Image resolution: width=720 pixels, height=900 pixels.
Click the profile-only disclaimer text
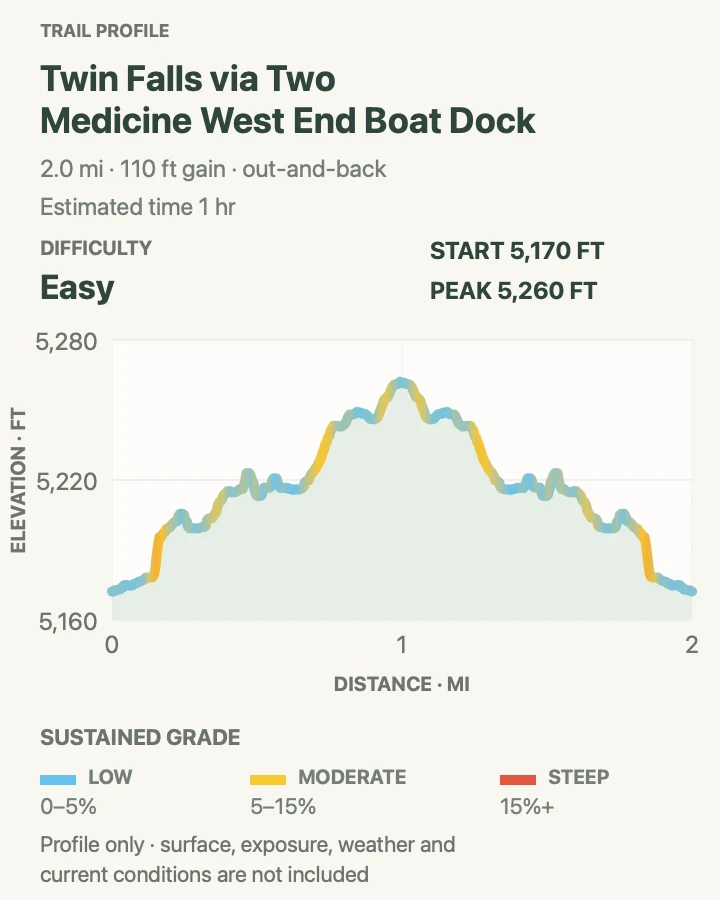point(247,859)
